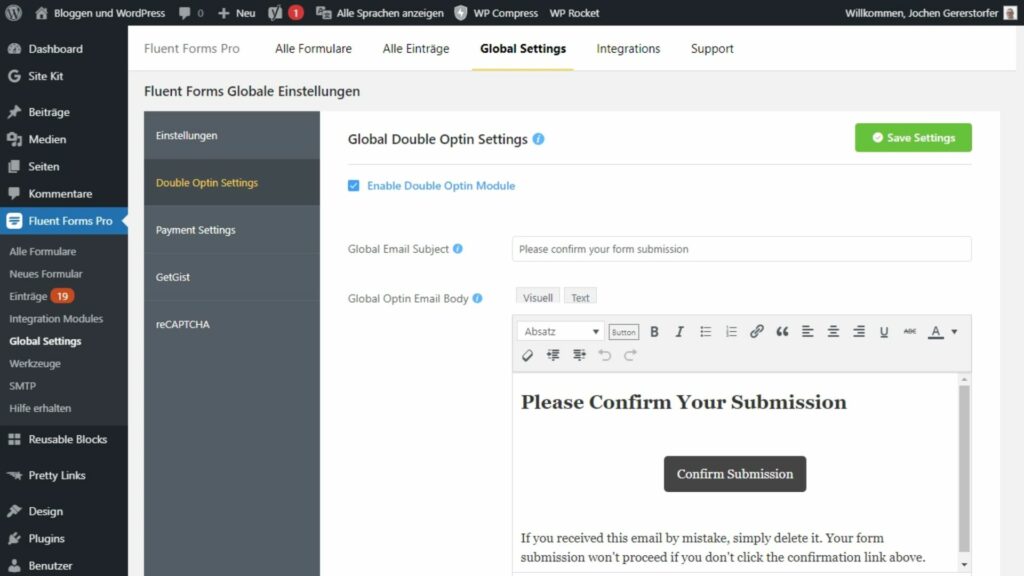Viewport: 1024px width, 576px height.
Task: Click the Save Settings button
Action: coord(913,137)
